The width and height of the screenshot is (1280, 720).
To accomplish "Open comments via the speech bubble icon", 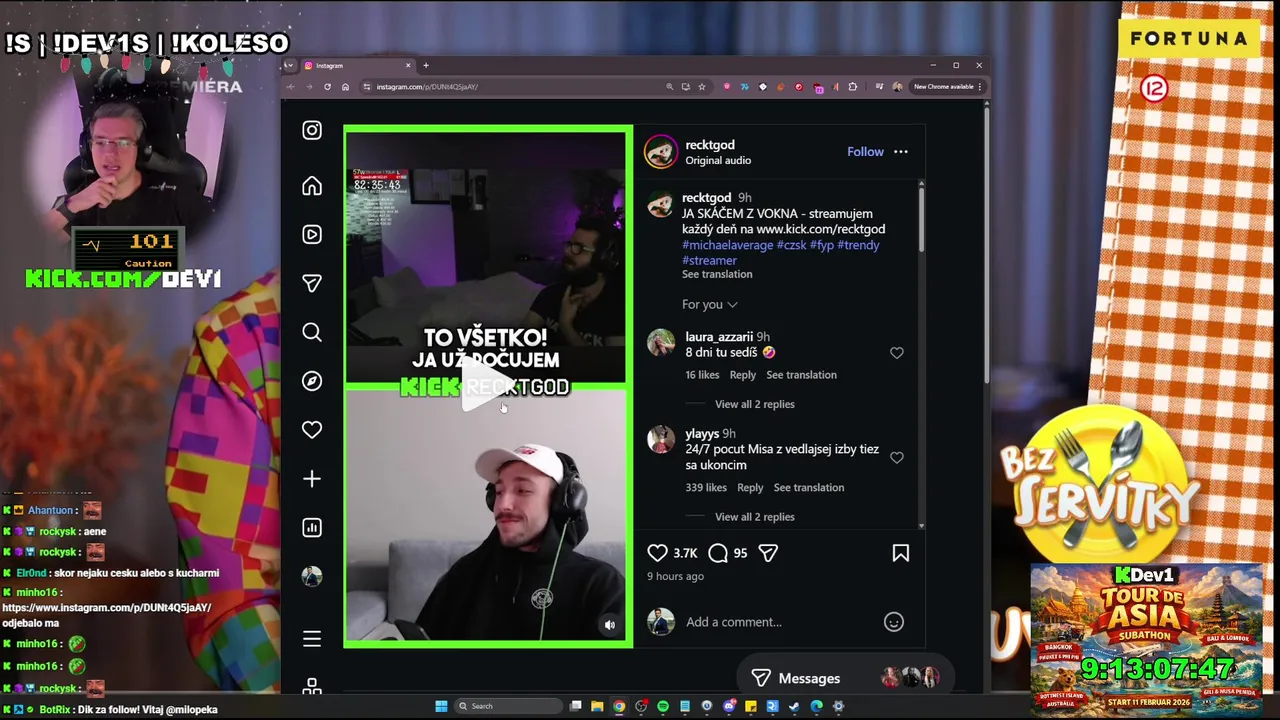I will pos(718,553).
